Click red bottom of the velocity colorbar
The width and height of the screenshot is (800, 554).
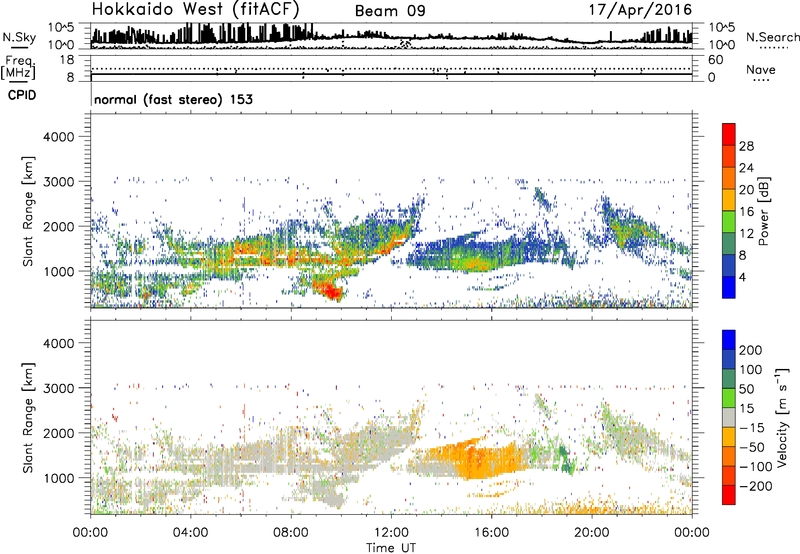pyautogui.click(x=729, y=495)
